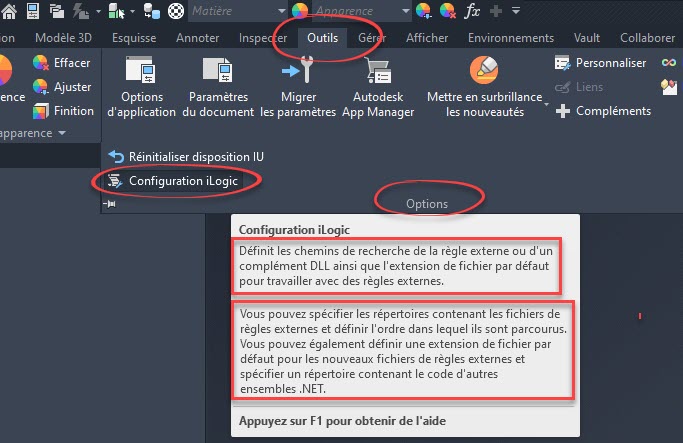This screenshot has height=443, width=683.
Task: Switch to the Esquisse tab
Action: pyautogui.click(x=133, y=38)
